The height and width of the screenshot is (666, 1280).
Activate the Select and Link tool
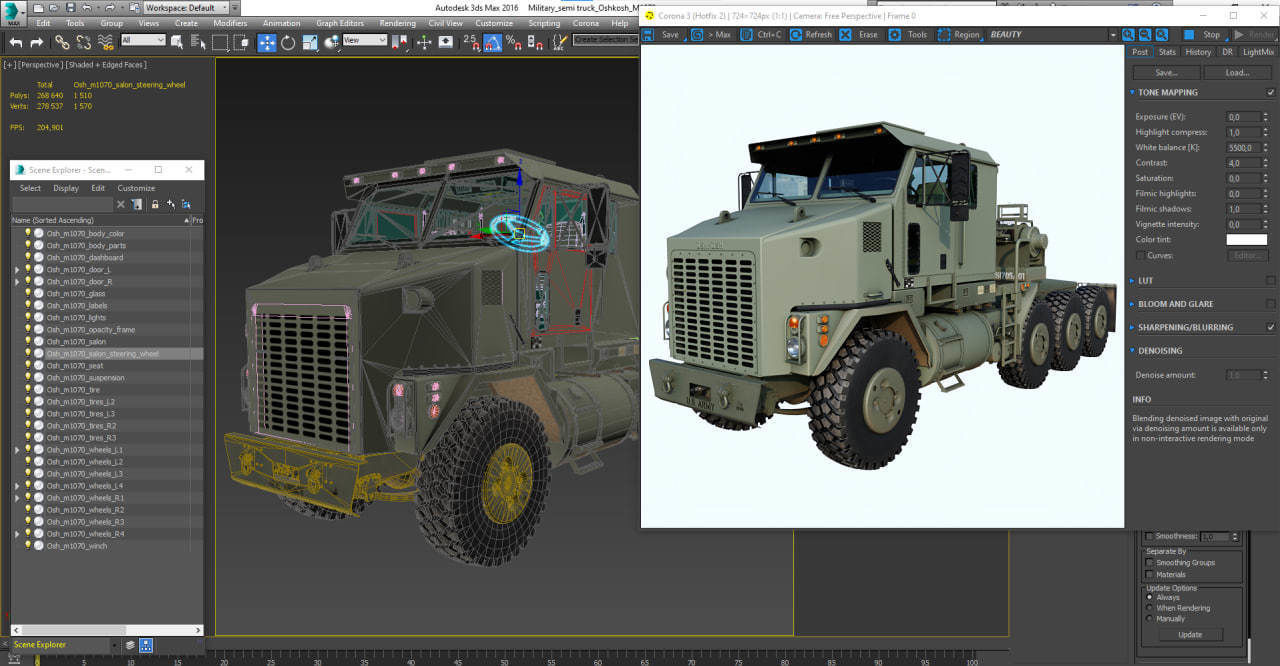pos(62,42)
